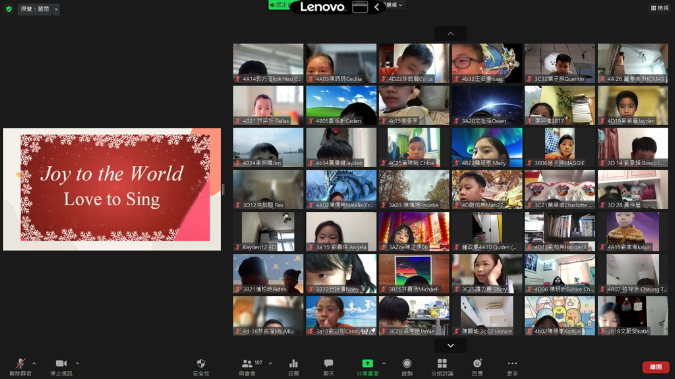The width and height of the screenshot is (675, 379).
Task: Open Breakout Rooms grid icon
Action: click(442, 367)
